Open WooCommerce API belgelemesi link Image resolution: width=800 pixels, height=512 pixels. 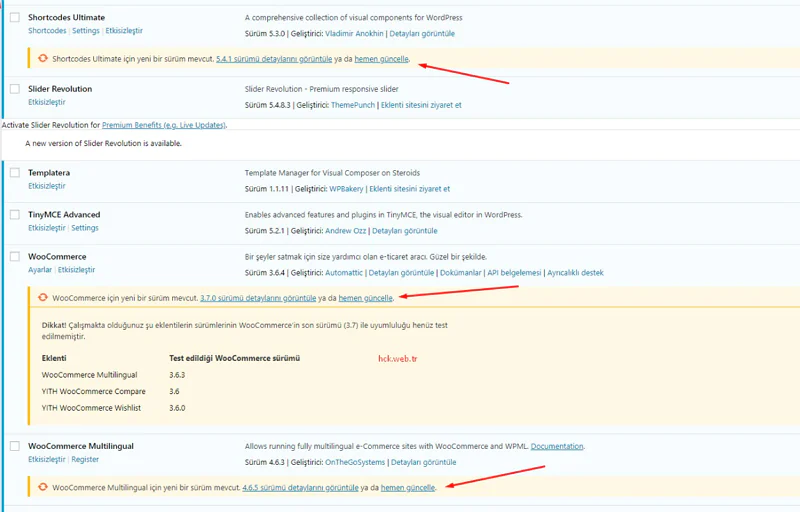514,273
